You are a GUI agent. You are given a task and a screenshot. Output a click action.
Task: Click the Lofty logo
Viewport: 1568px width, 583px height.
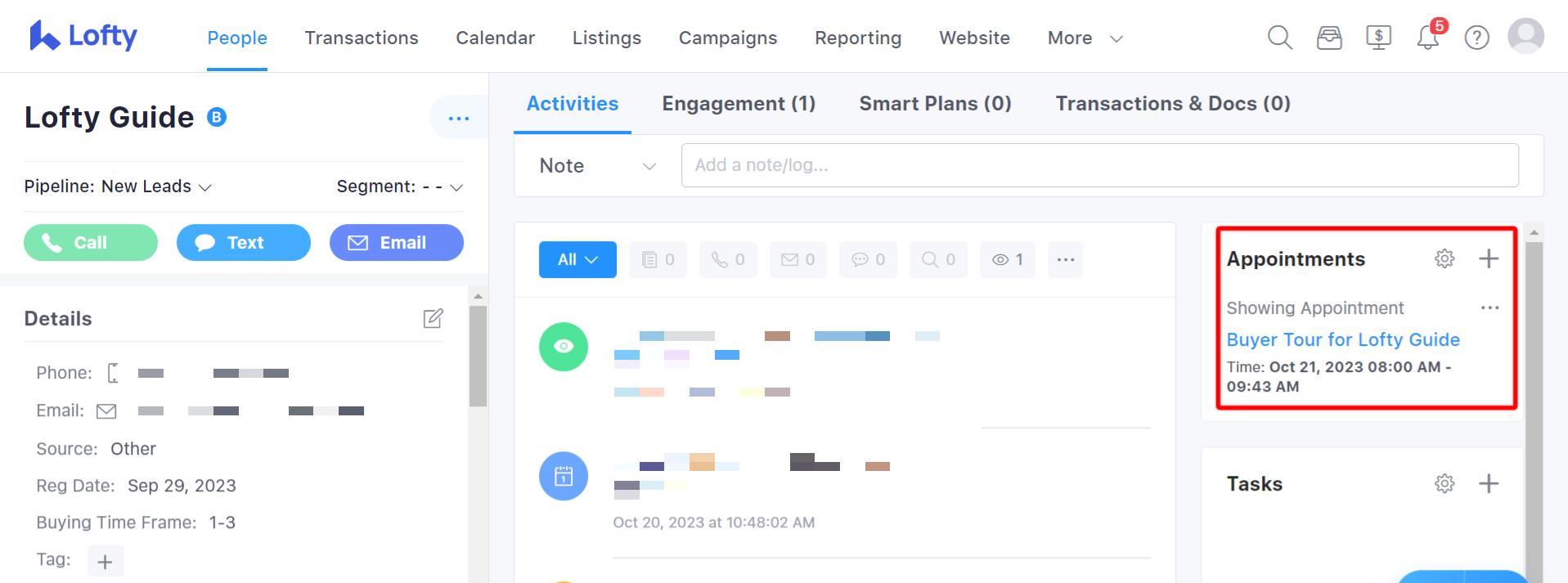pyautogui.click(x=83, y=36)
